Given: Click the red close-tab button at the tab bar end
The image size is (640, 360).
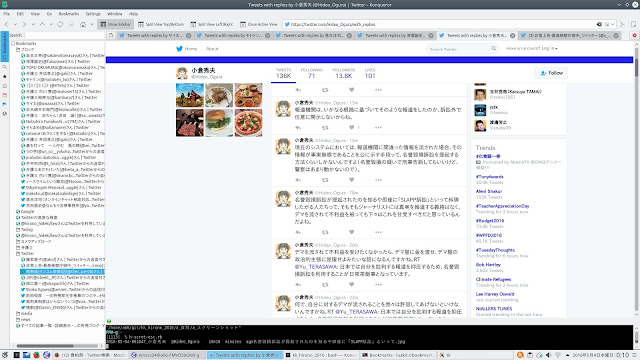Looking at the screenshot, I should coord(635,36).
